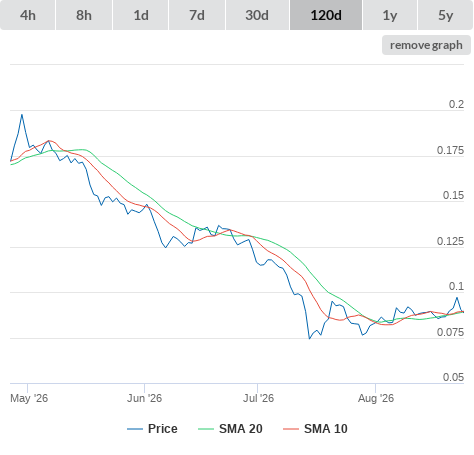474x455 pixels.
Task: Switch to the 8h time range
Action: click(84, 15)
